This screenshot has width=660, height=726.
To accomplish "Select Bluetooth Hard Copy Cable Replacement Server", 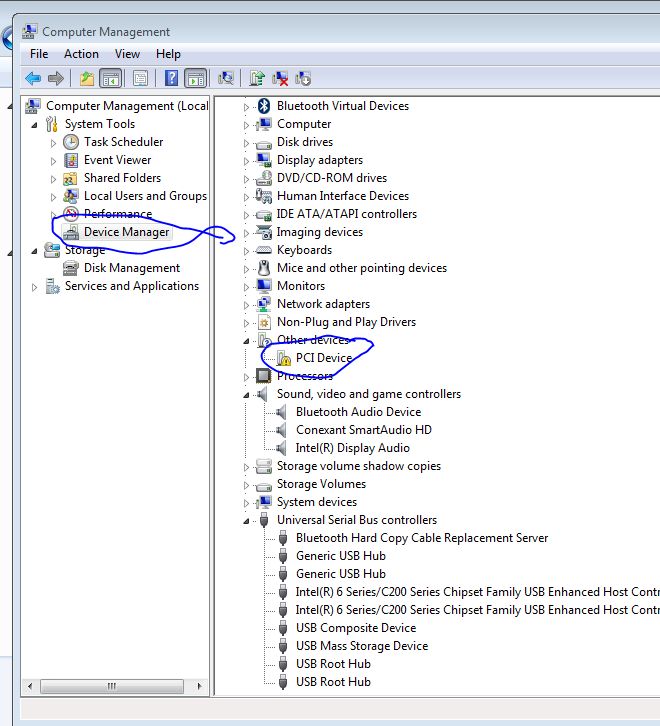I will point(422,538).
